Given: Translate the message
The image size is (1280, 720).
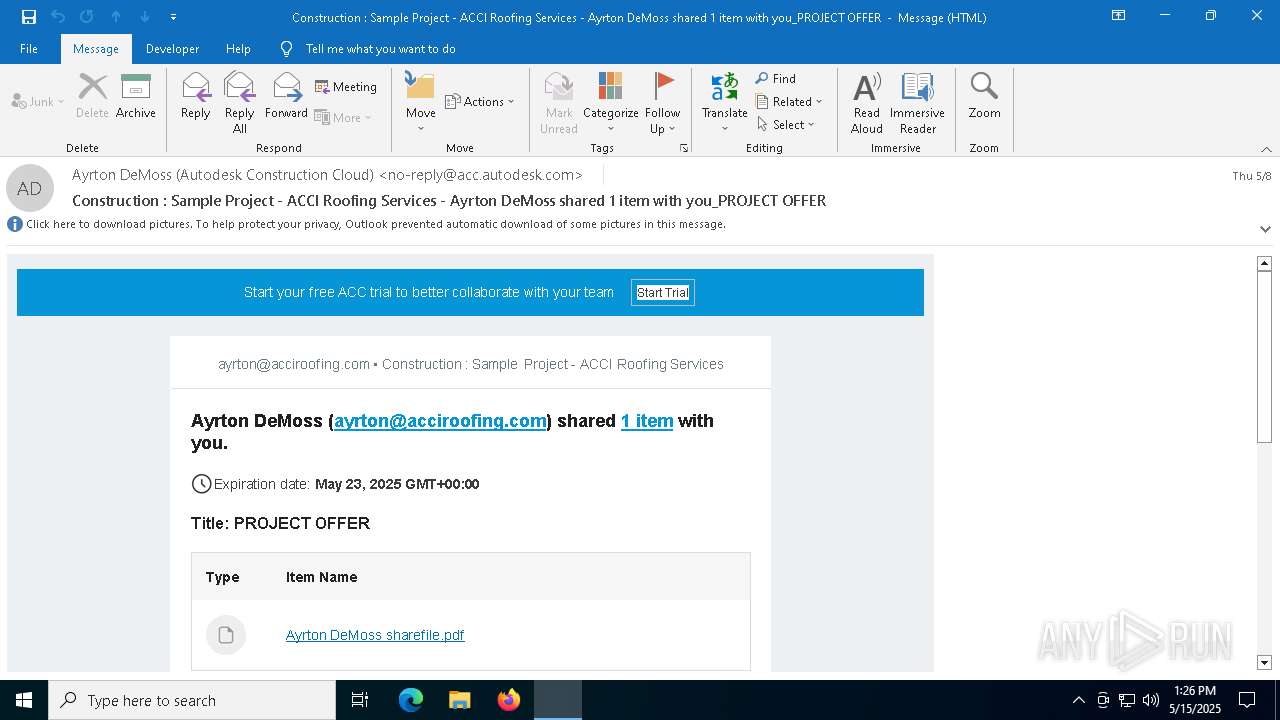Looking at the screenshot, I should [725, 103].
